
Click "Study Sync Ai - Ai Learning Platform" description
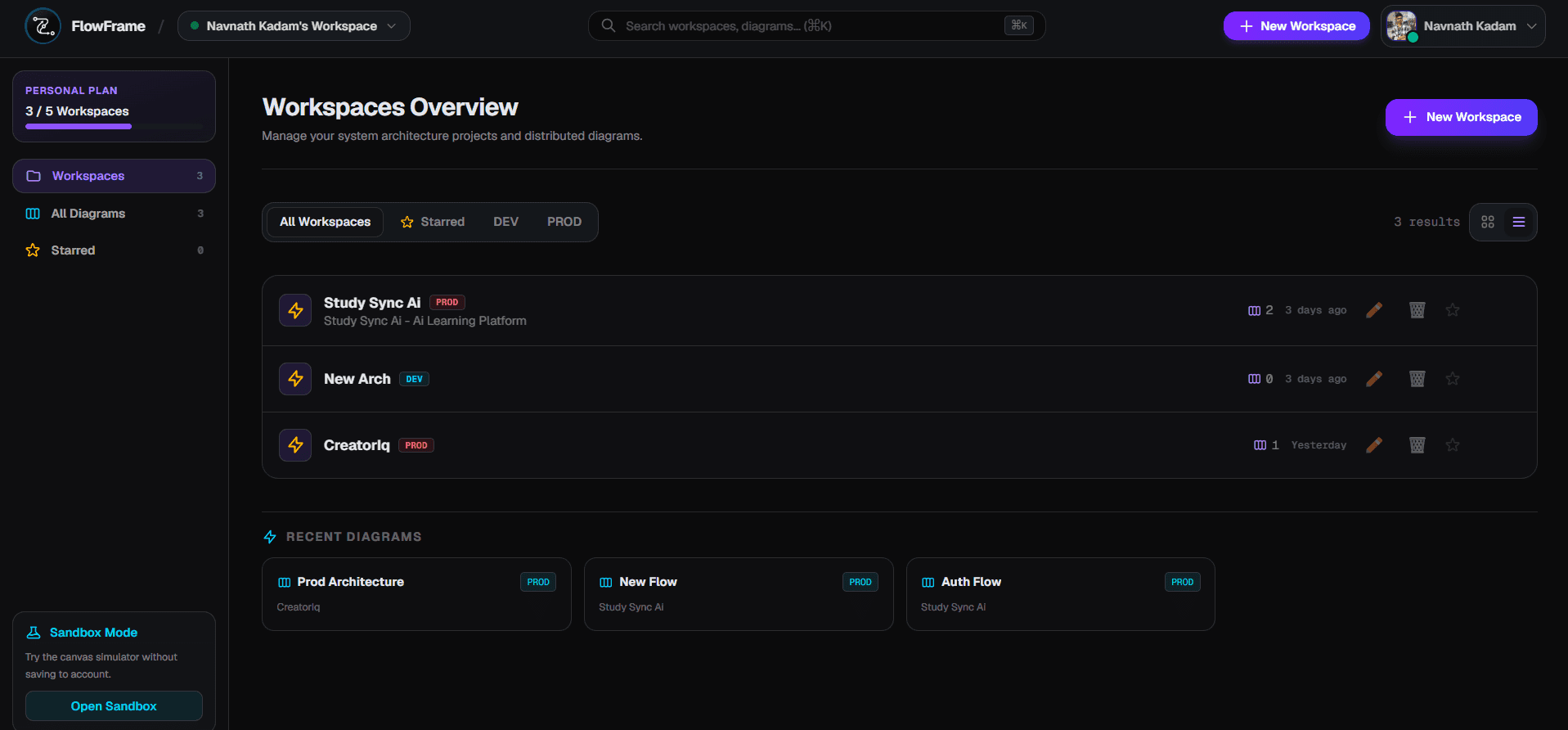click(x=425, y=321)
